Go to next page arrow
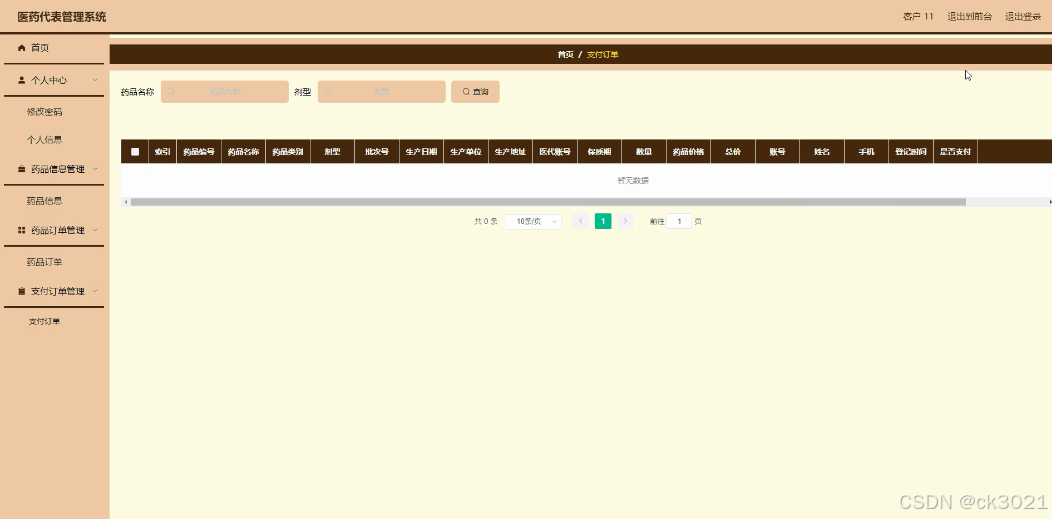1052x519 pixels. click(625, 221)
